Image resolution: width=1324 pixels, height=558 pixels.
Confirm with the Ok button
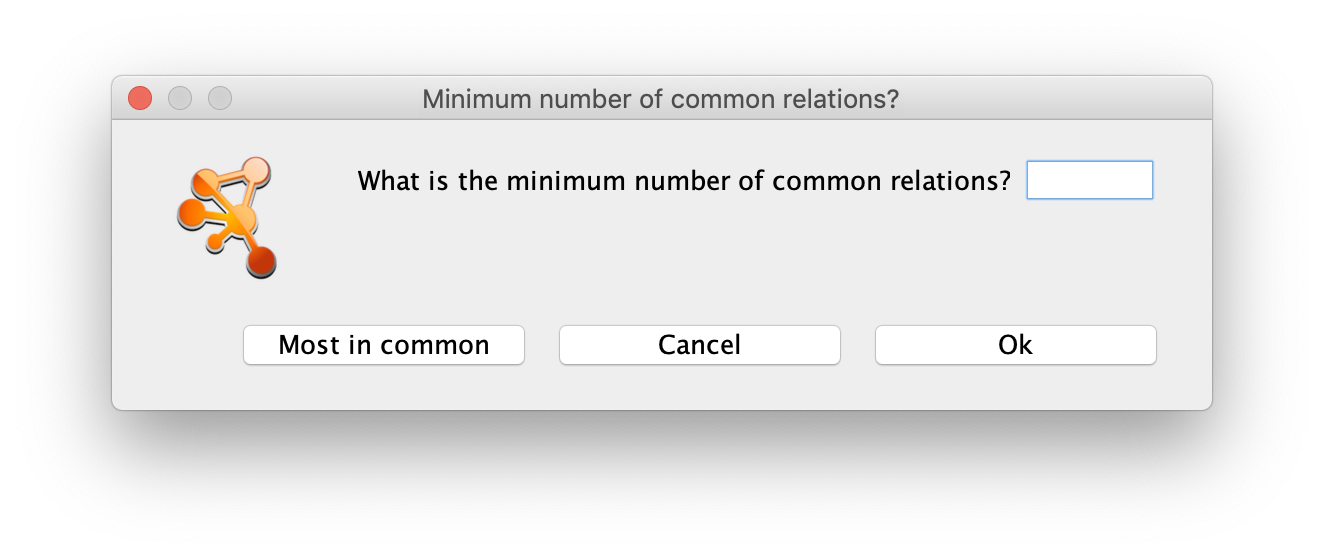[1016, 345]
